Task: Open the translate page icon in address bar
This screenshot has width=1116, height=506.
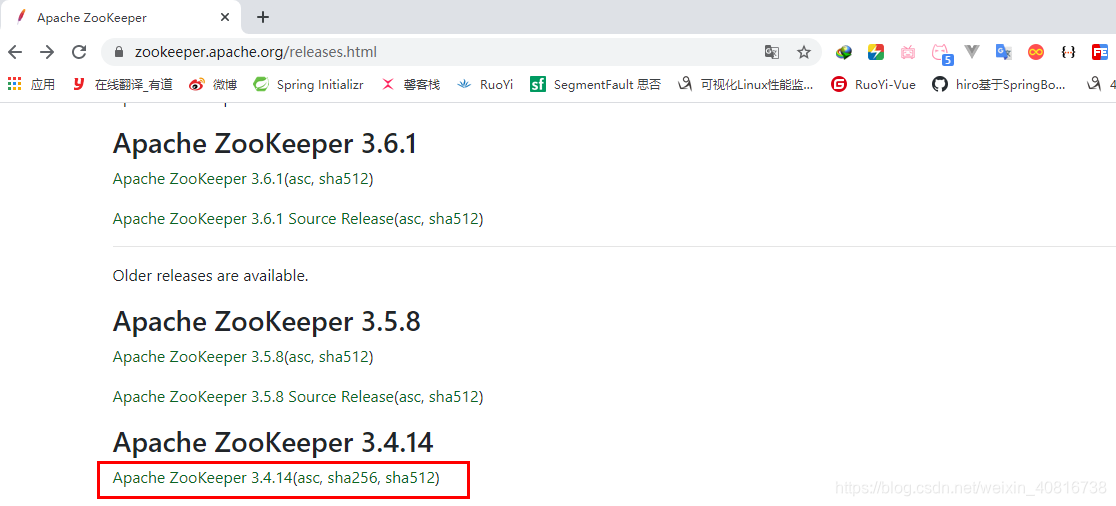Action: click(772, 52)
